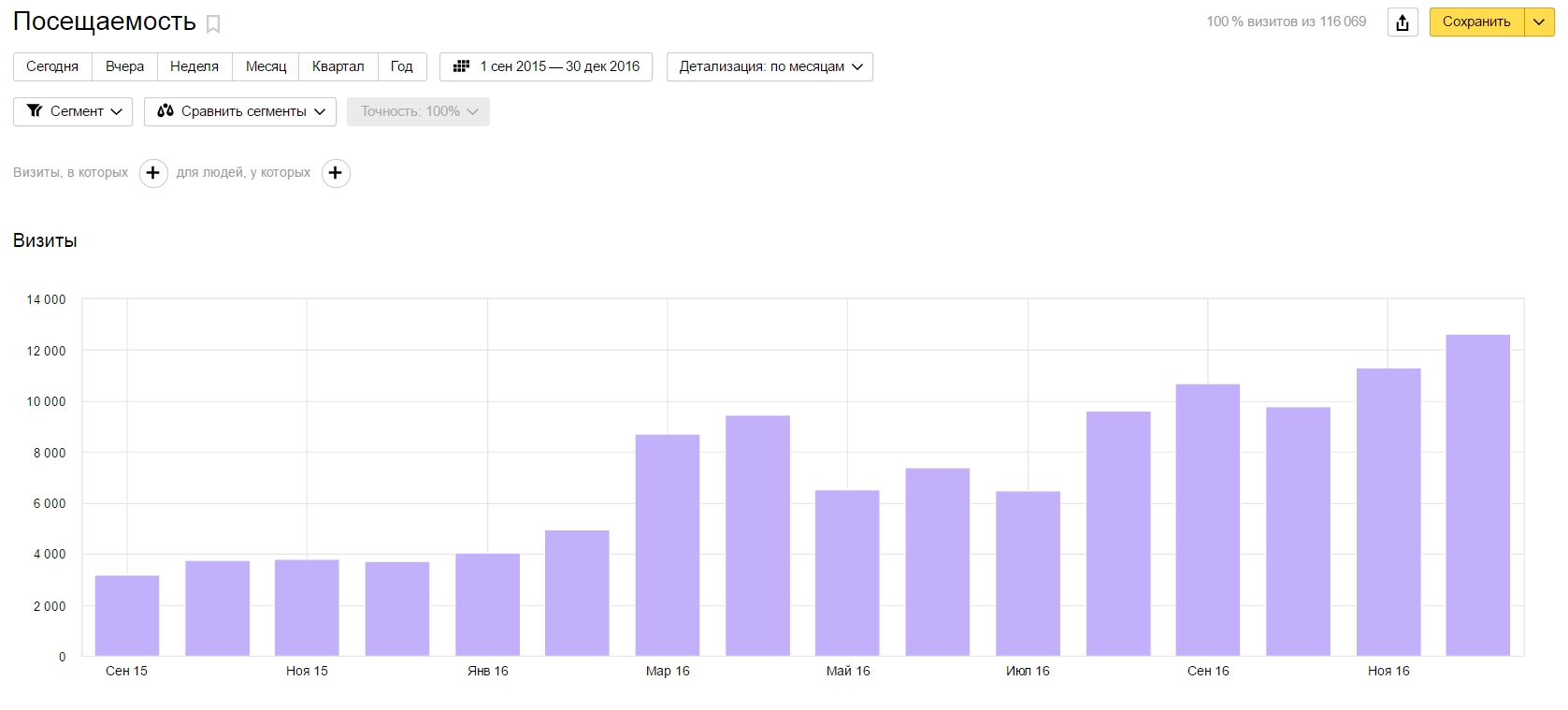Add a visit condition with plus icon

click(x=153, y=173)
